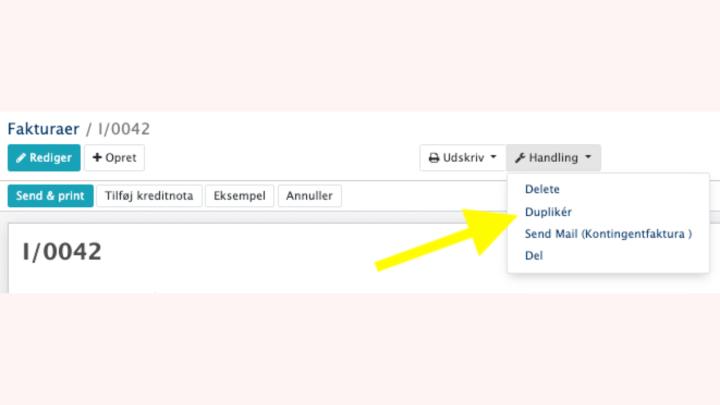Click the pencil icon on Rediger
The image size is (720, 405).
[21, 158]
